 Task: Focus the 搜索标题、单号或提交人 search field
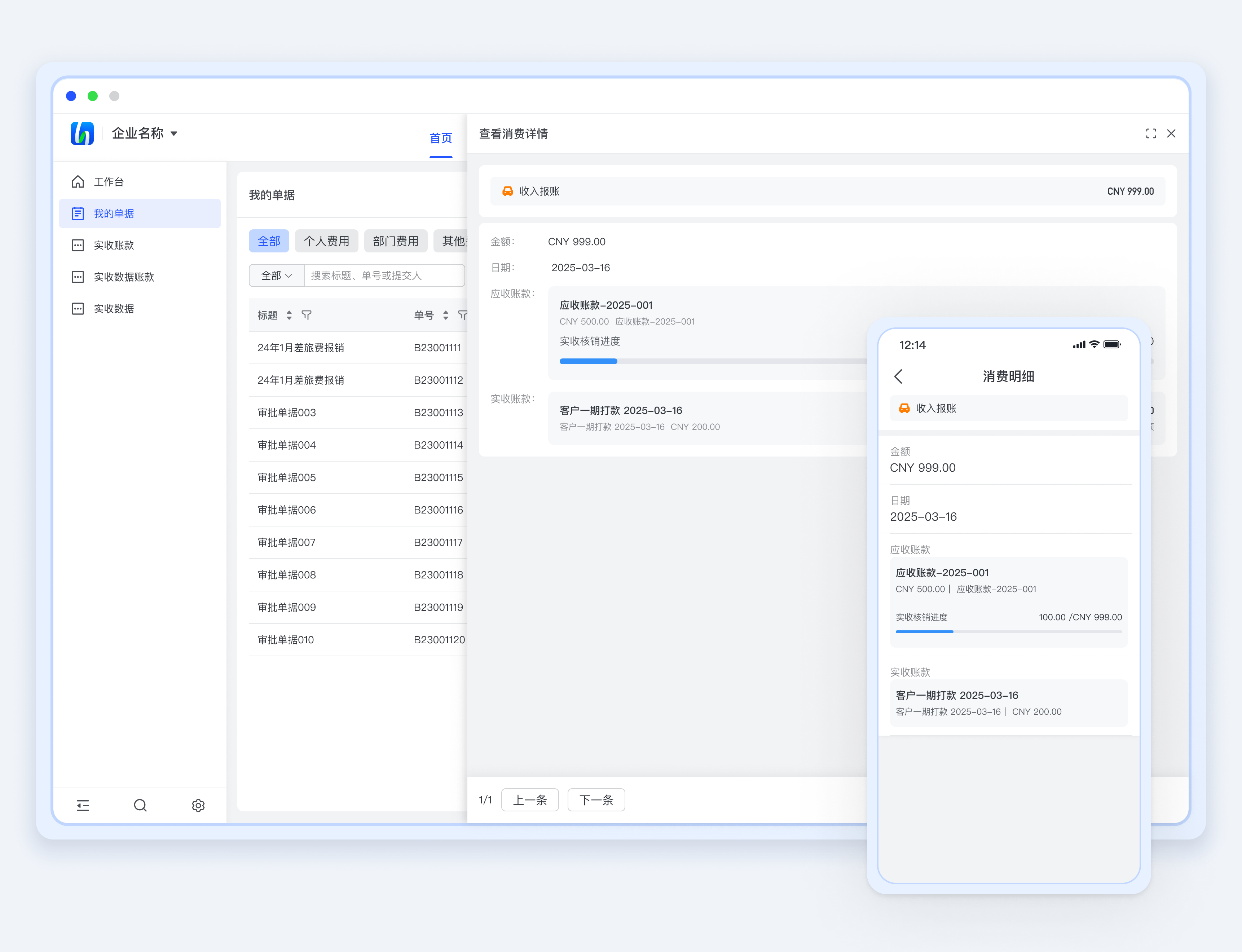pyautogui.click(x=384, y=276)
